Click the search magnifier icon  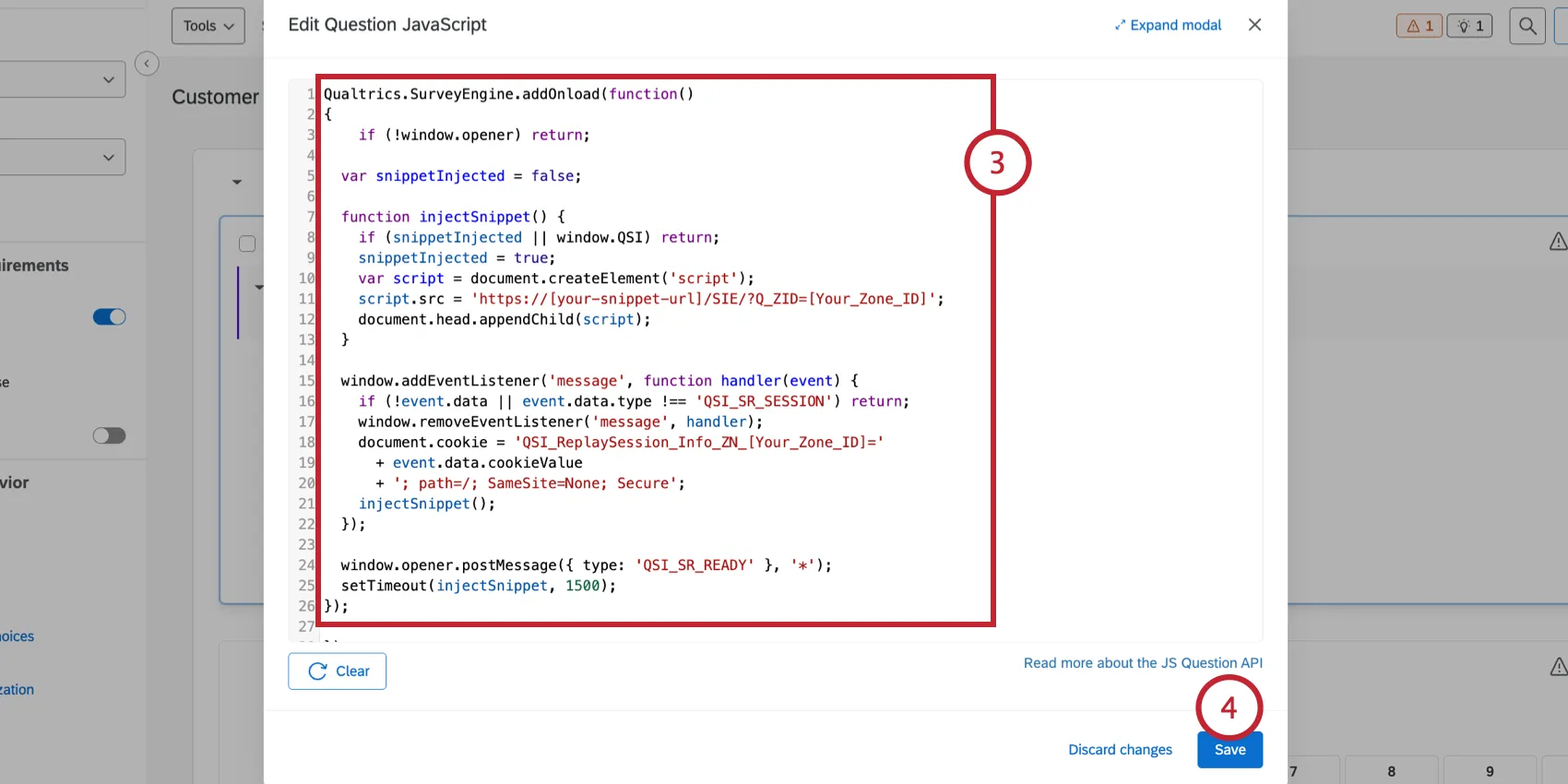(1527, 26)
